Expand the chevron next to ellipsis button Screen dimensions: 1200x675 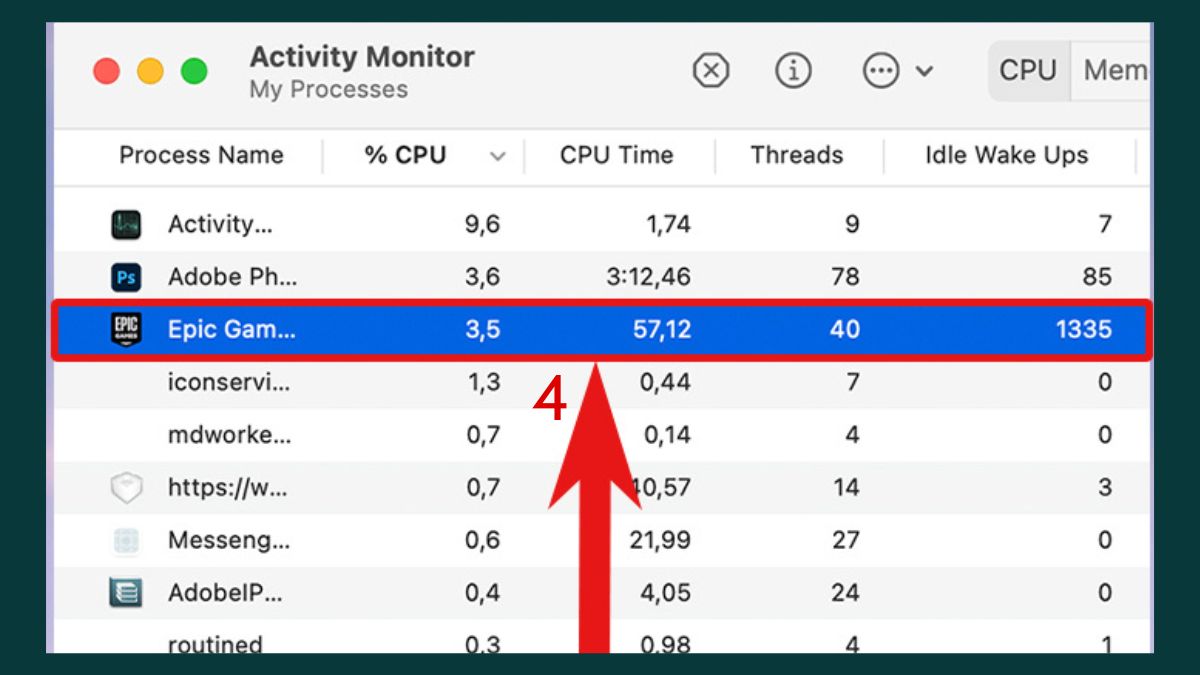coord(925,71)
